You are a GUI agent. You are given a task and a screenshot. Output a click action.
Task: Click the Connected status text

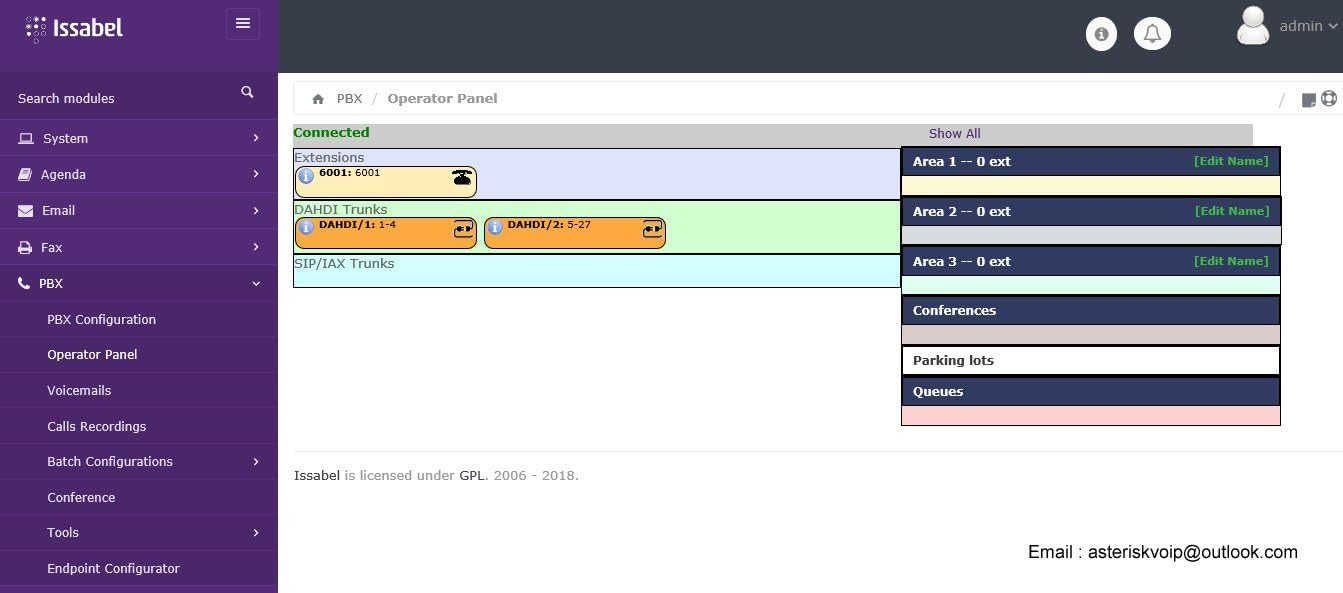tap(331, 132)
